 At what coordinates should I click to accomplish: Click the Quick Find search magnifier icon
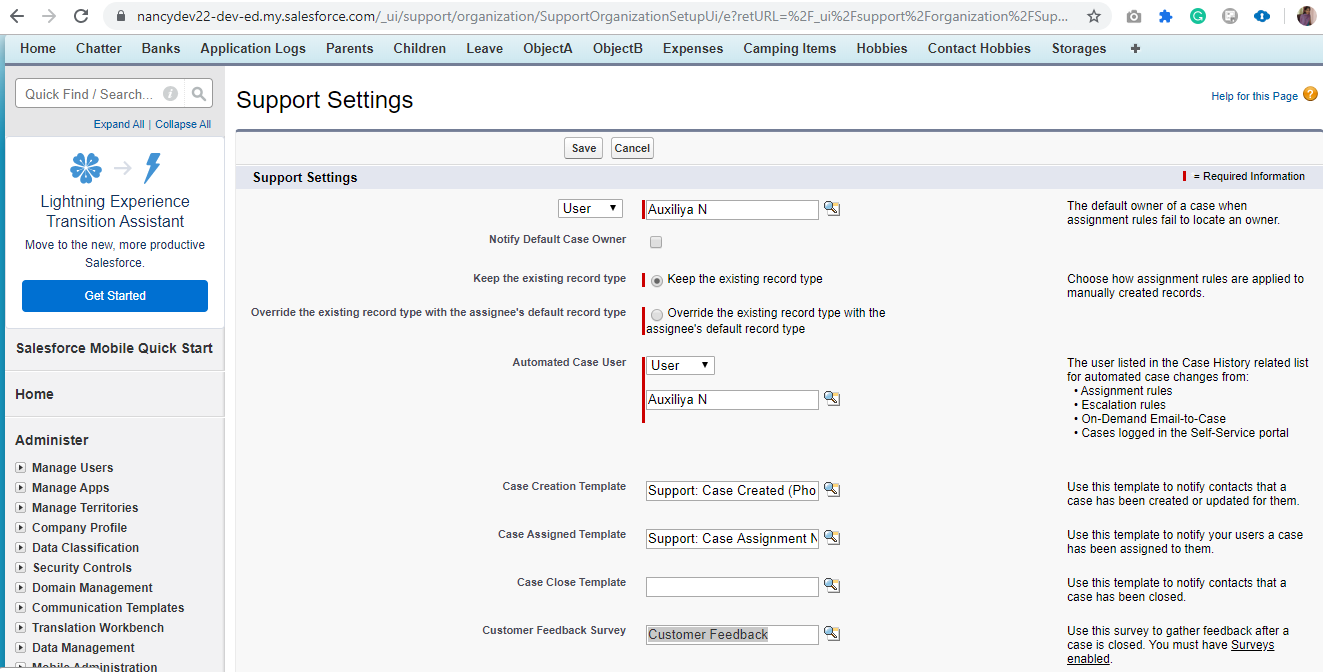click(x=198, y=92)
